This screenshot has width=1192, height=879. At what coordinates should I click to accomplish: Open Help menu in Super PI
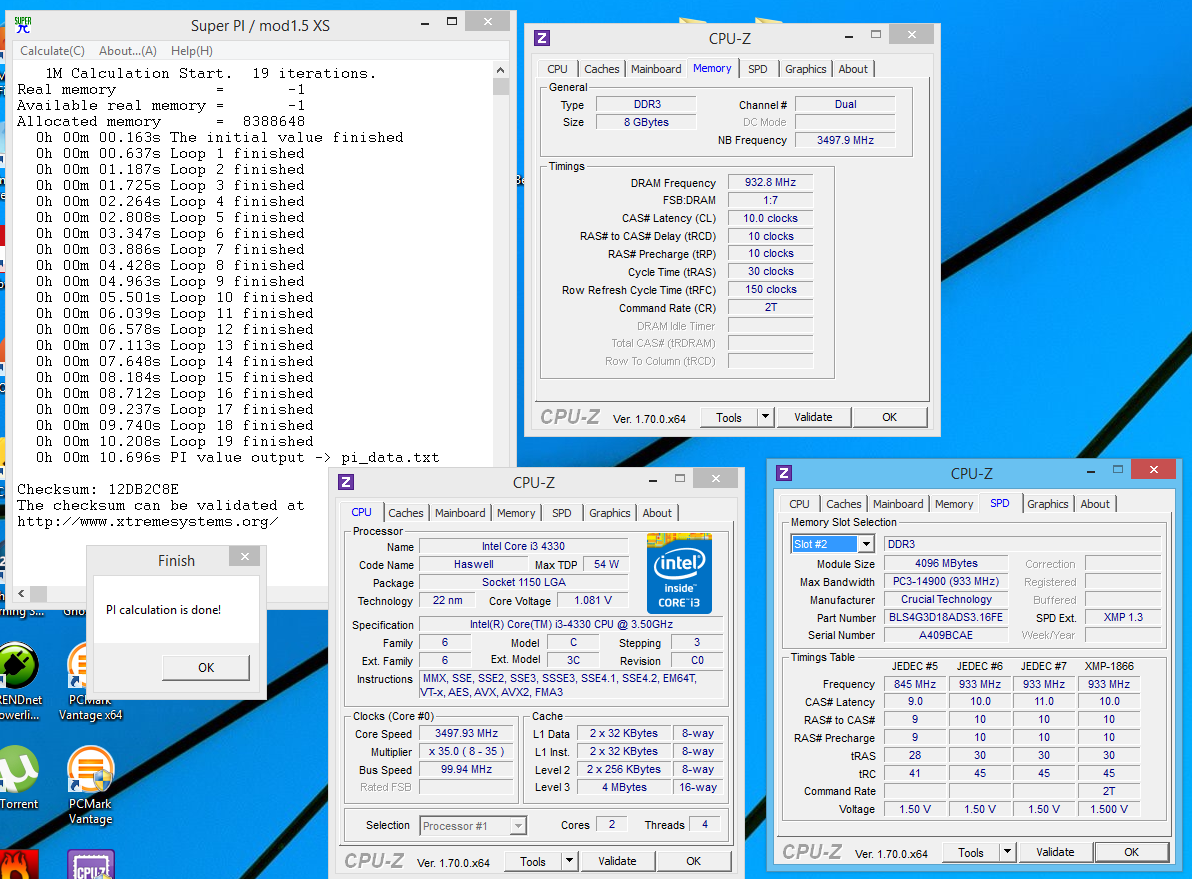click(x=192, y=51)
